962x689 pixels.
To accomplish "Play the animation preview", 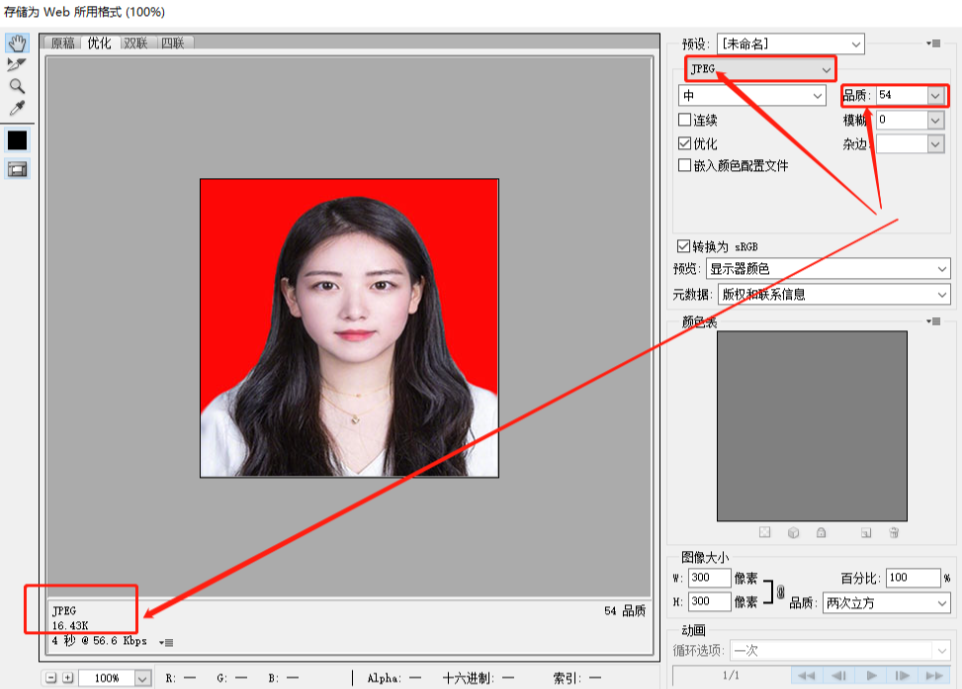I will coord(871,675).
